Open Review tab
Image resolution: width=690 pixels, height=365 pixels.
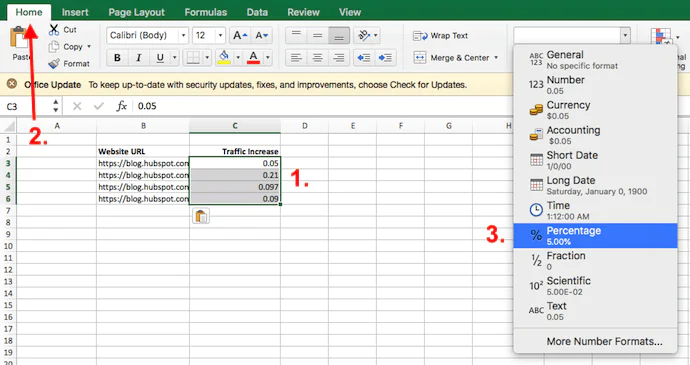303,12
